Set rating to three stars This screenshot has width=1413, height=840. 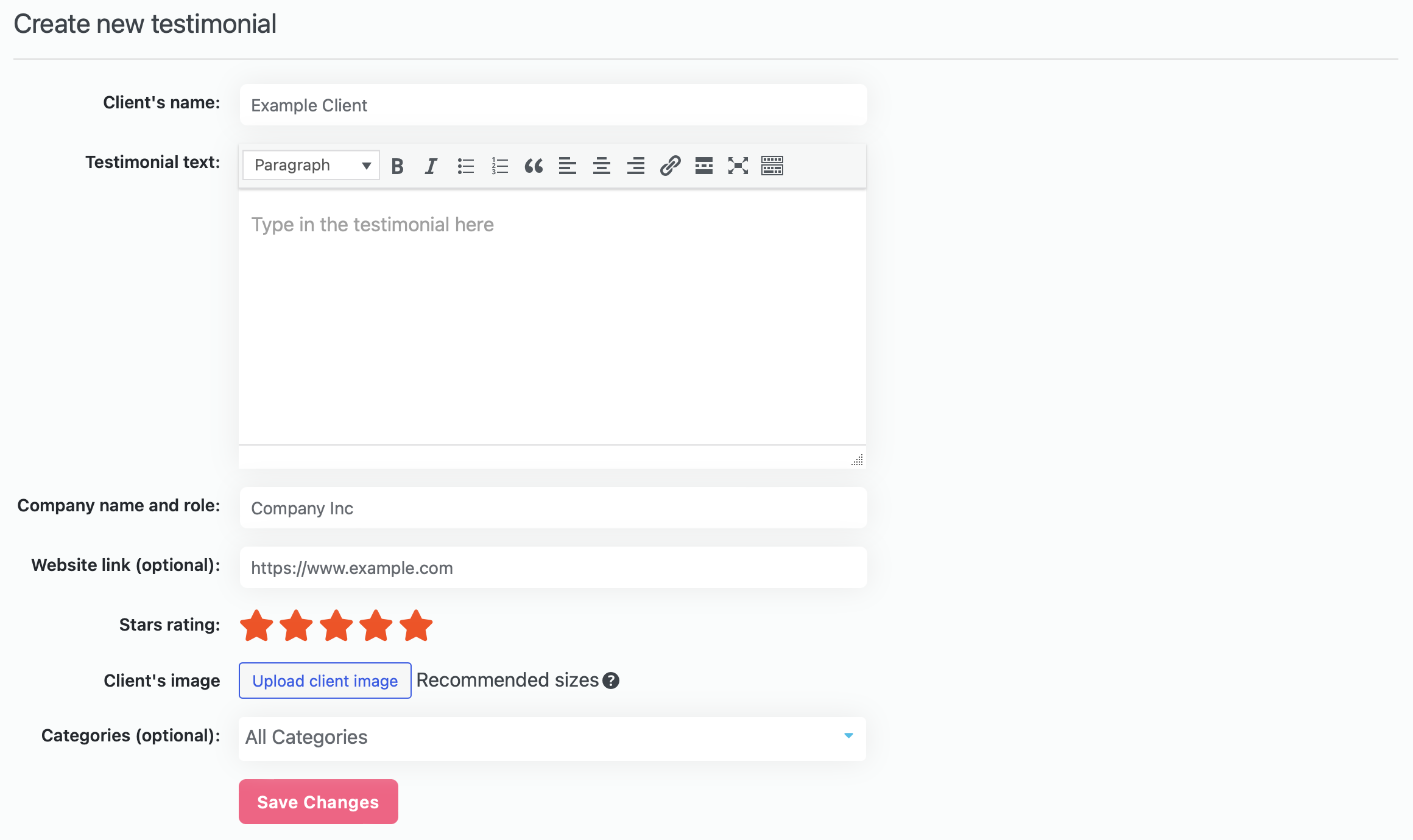tap(336, 626)
